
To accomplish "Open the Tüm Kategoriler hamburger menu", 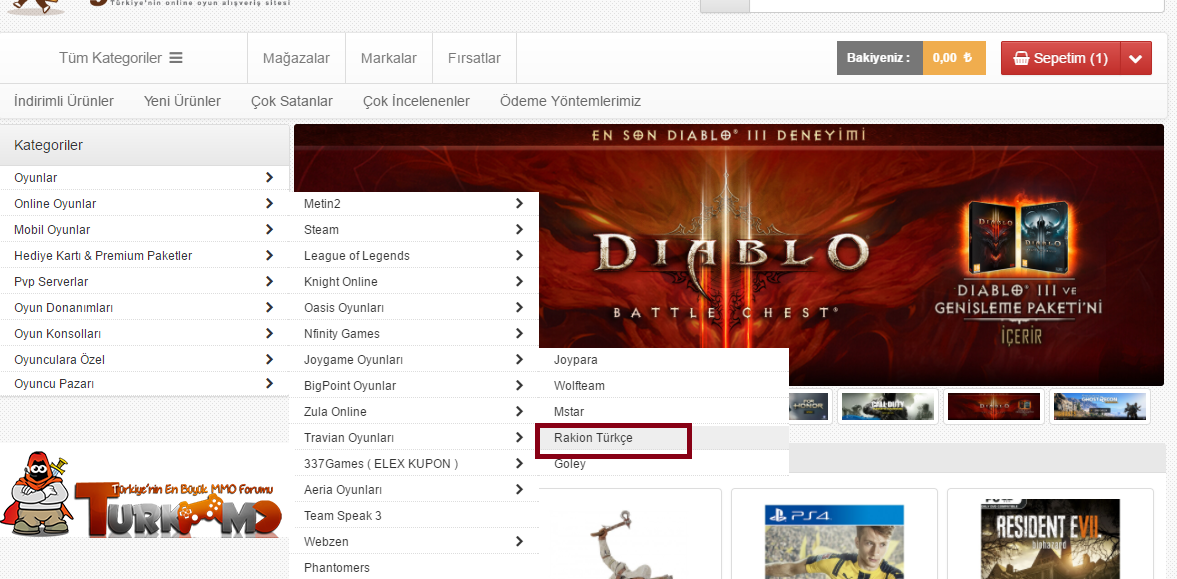I will [x=120, y=58].
